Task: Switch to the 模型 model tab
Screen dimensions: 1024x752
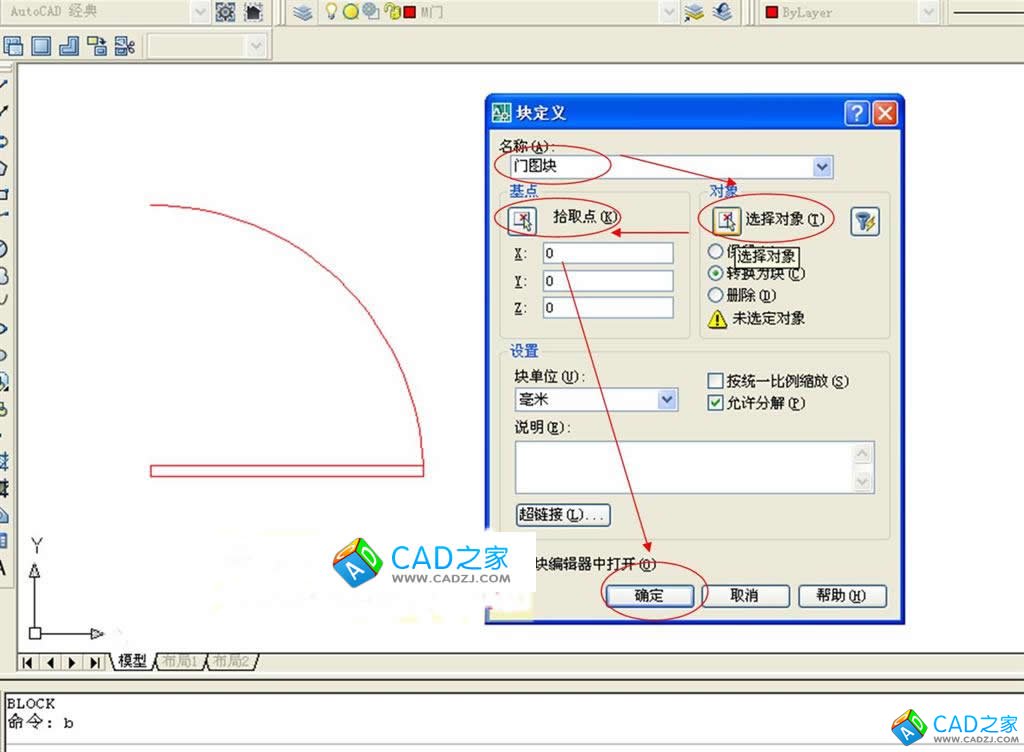Action: point(132,661)
